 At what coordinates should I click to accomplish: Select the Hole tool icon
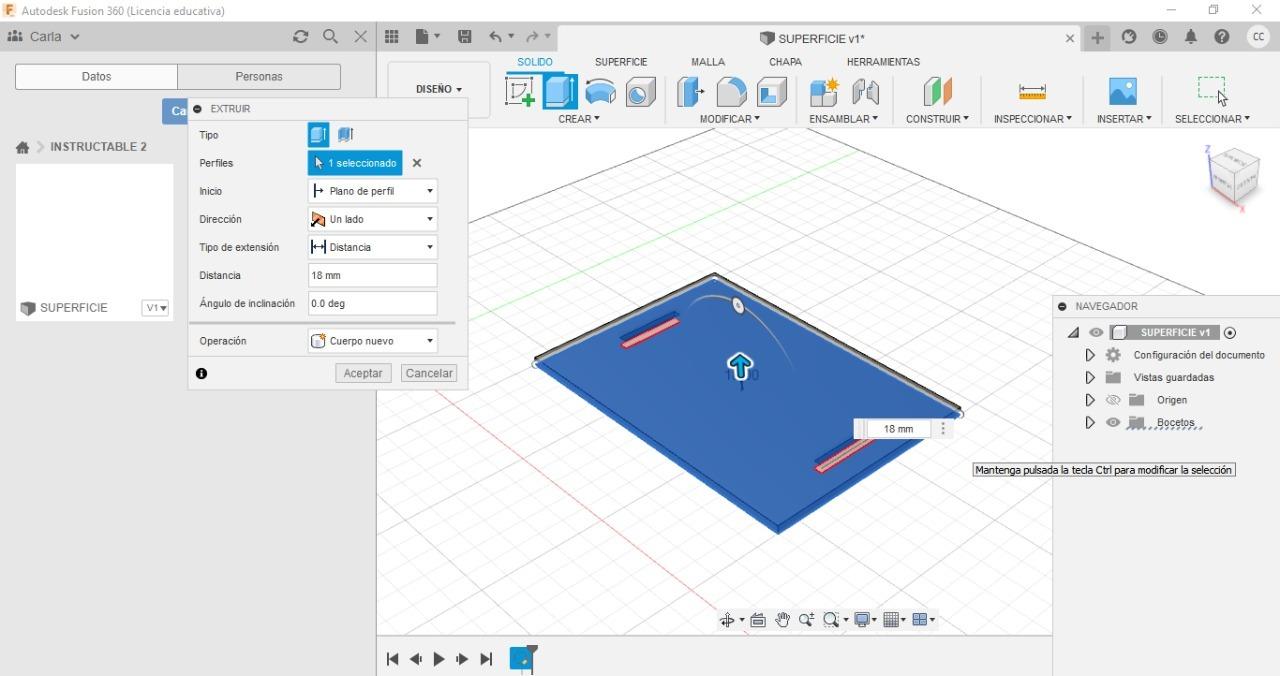click(x=640, y=92)
